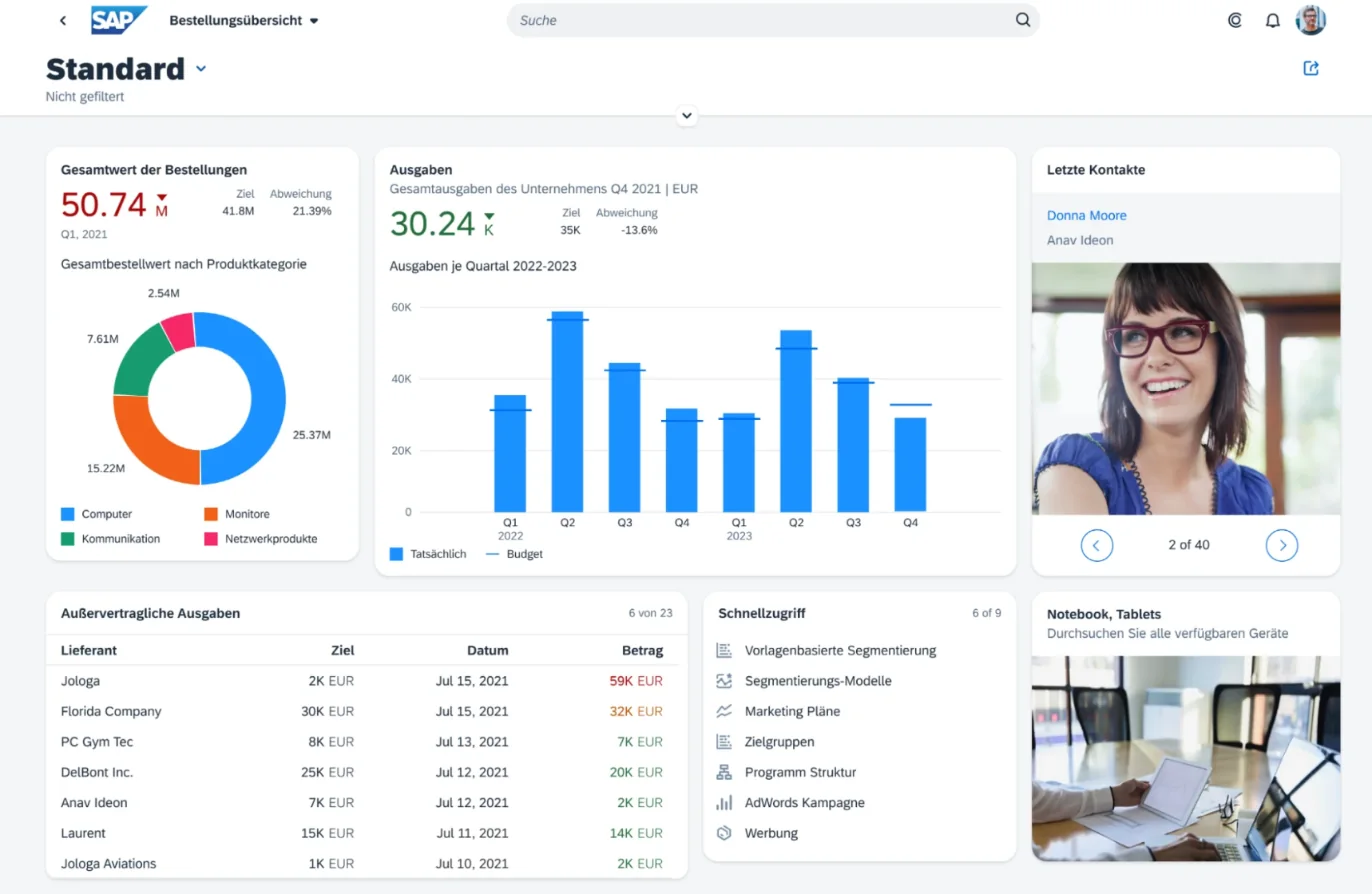Expand the header with the chevron
Image resolution: width=1372 pixels, height=894 pixels.
[x=686, y=115]
